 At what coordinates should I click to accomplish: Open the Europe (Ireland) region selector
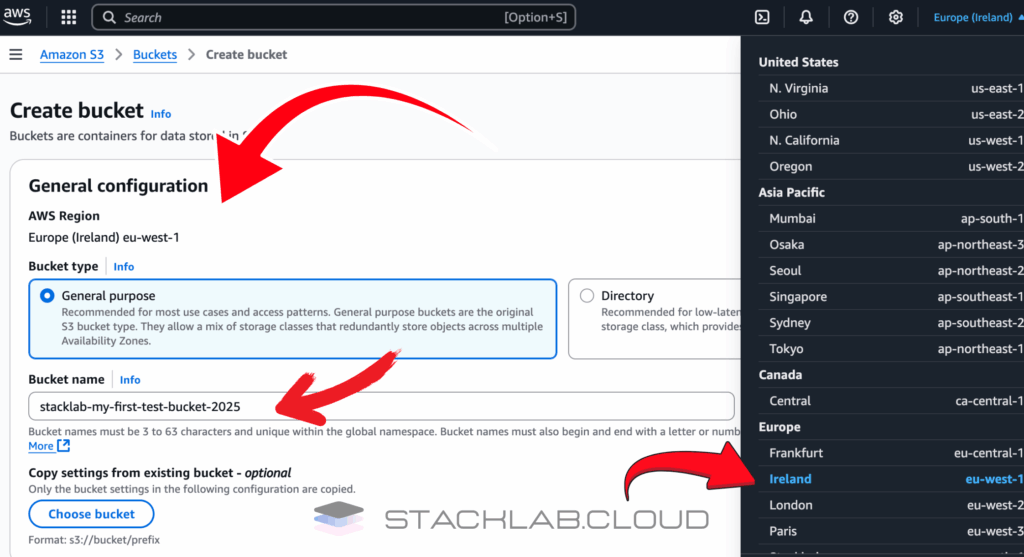pos(978,18)
